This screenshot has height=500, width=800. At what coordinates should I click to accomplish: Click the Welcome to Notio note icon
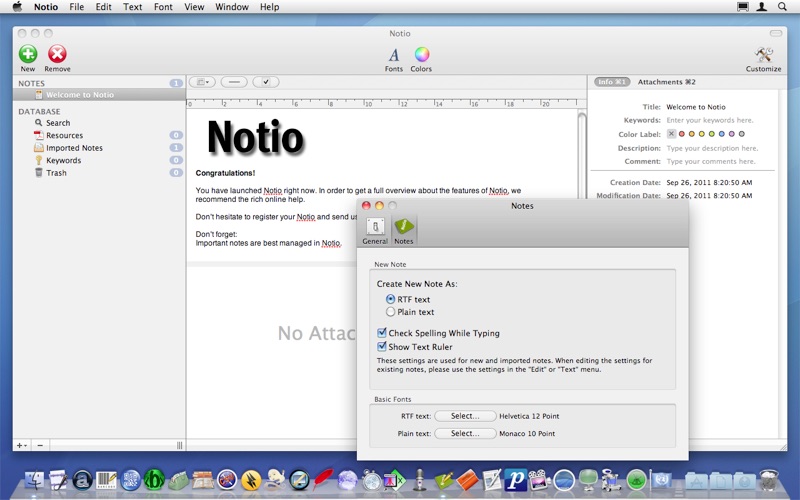coord(39,95)
